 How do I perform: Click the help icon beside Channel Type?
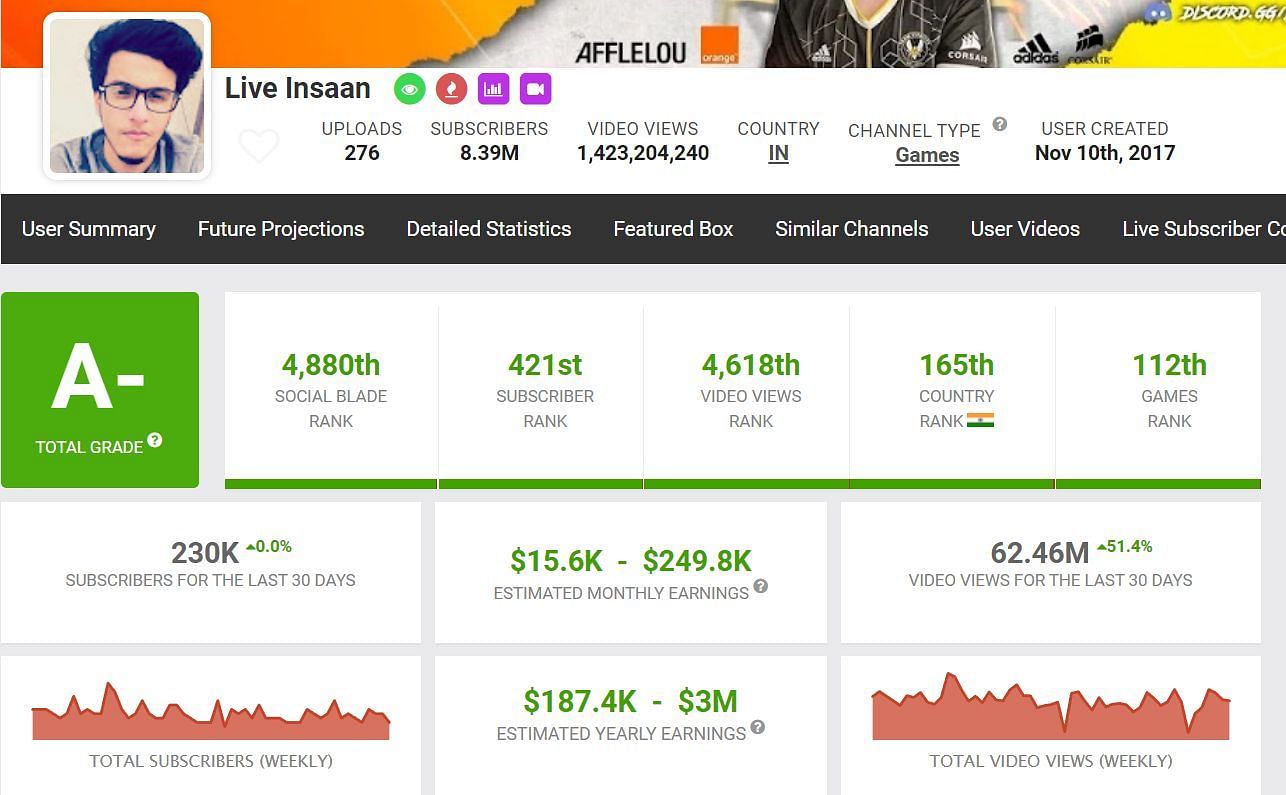[999, 125]
